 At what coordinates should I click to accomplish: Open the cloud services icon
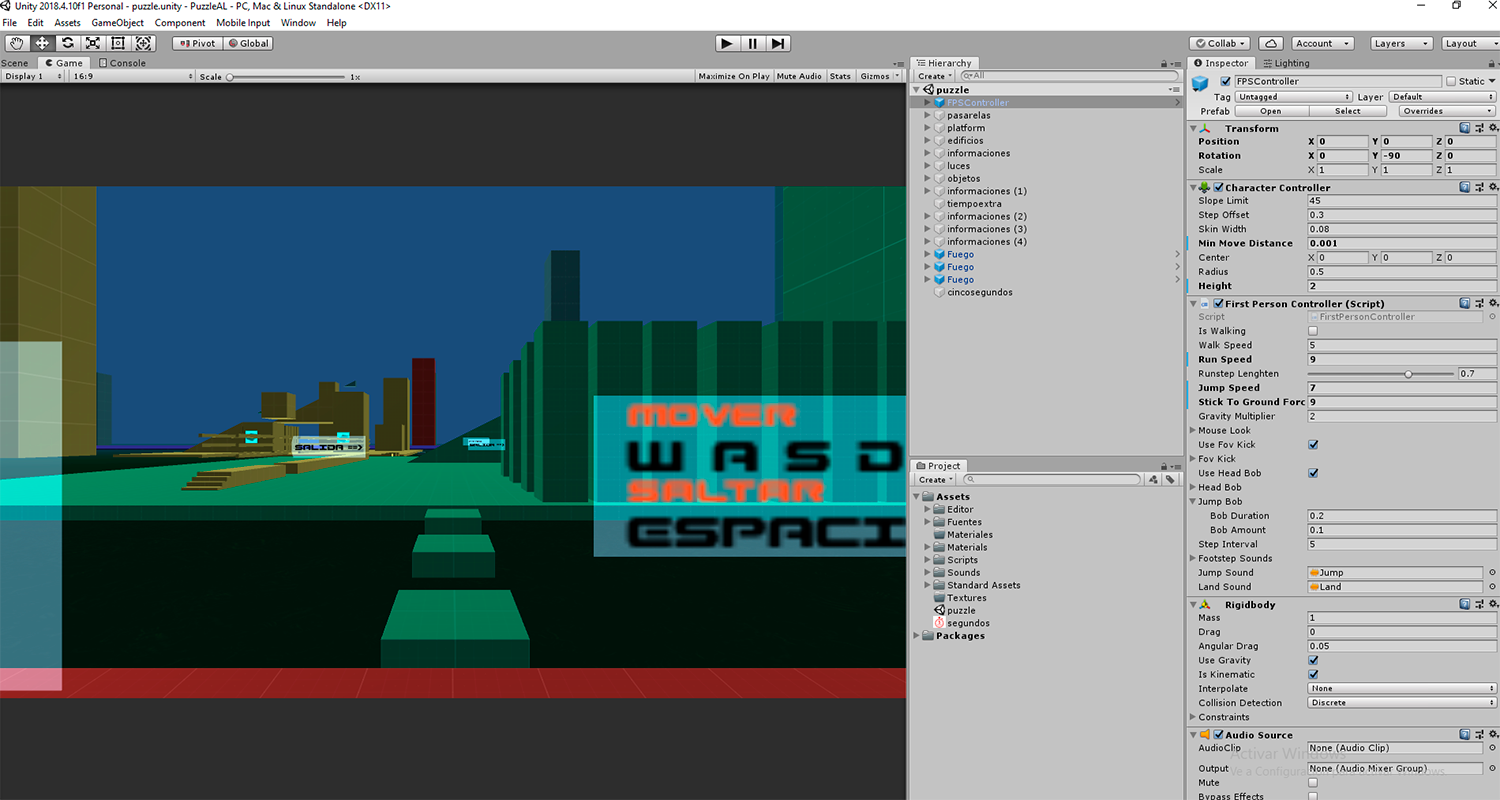pyautogui.click(x=1270, y=43)
